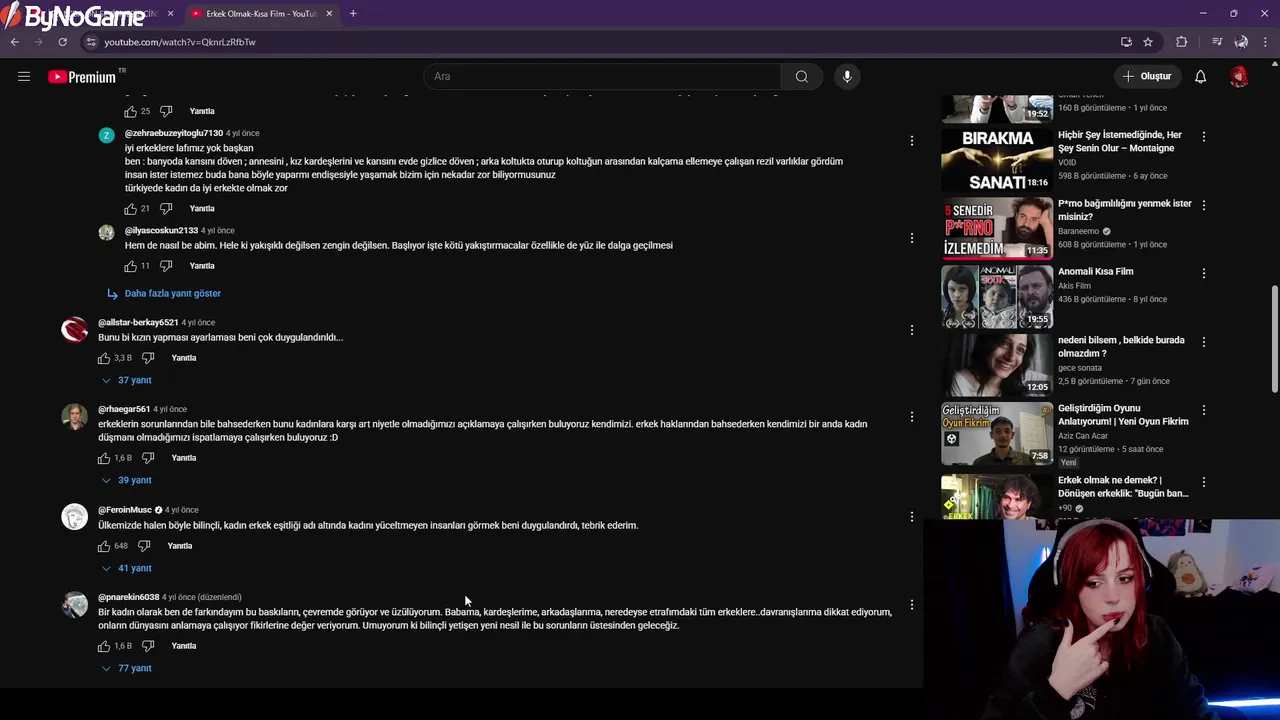Open options menu for @rhaegar561 comment
This screenshot has height=720, width=1280.
(911, 417)
